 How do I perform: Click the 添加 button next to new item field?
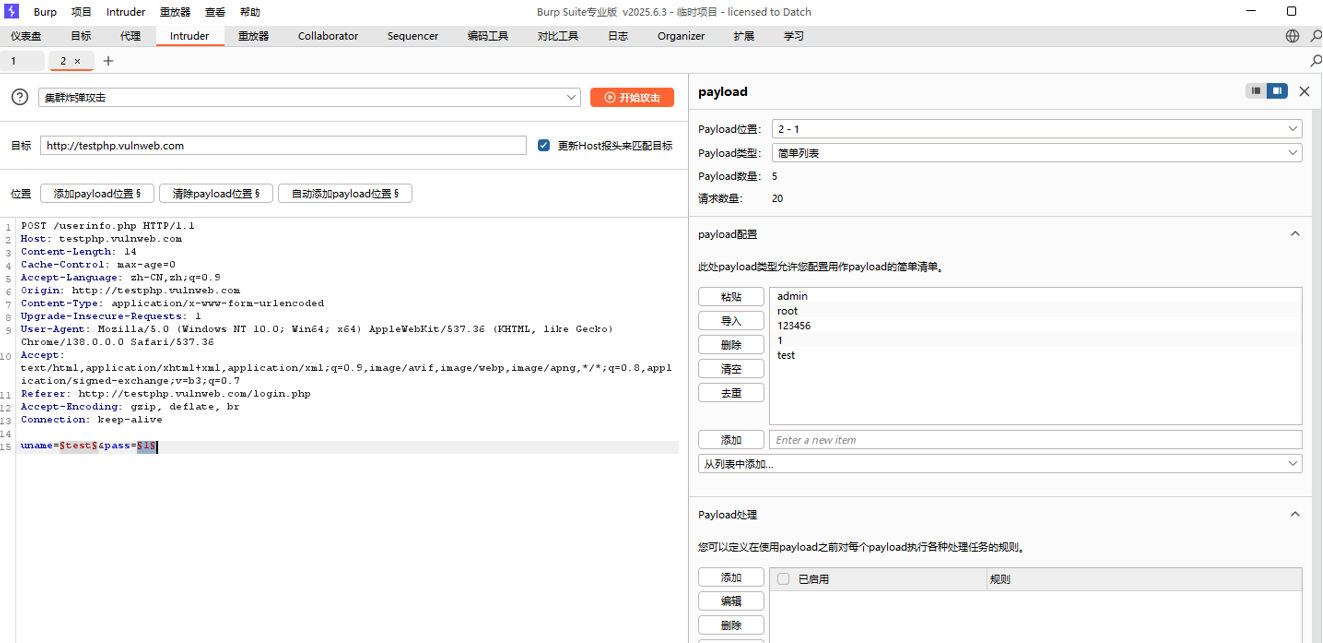[x=731, y=440]
